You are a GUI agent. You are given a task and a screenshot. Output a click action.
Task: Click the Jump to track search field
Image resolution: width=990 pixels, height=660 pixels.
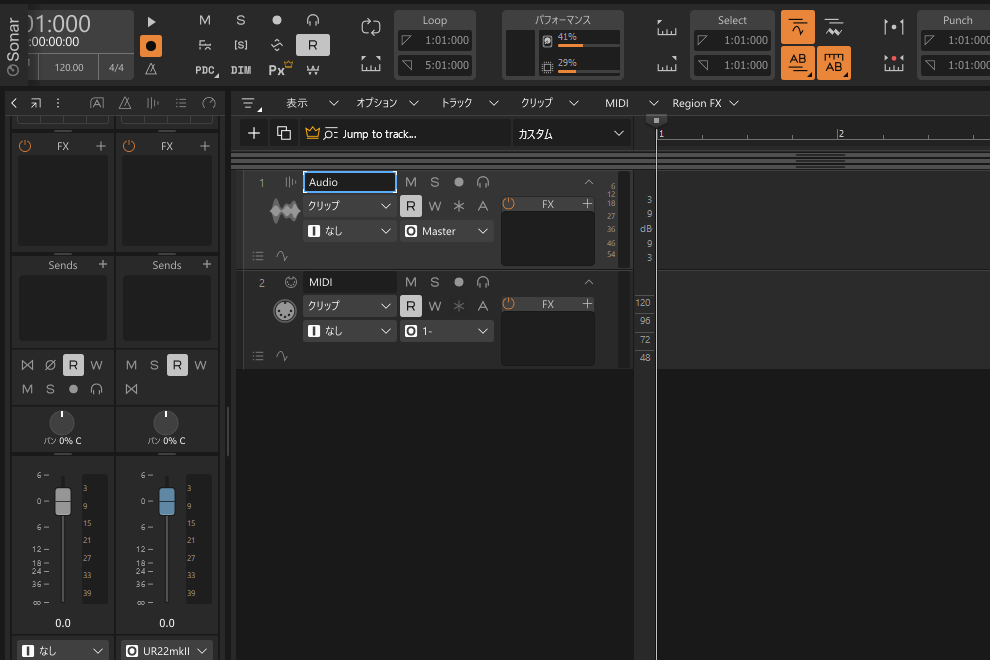coord(405,134)
